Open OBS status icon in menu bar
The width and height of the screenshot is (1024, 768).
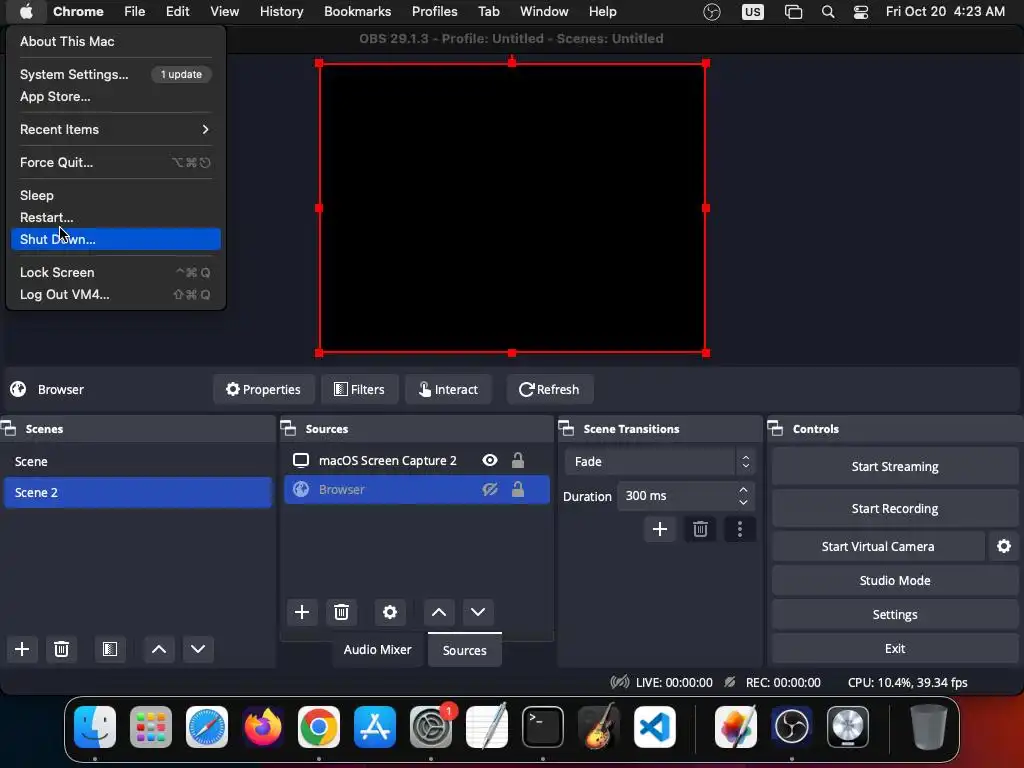[x=712, y=11]
